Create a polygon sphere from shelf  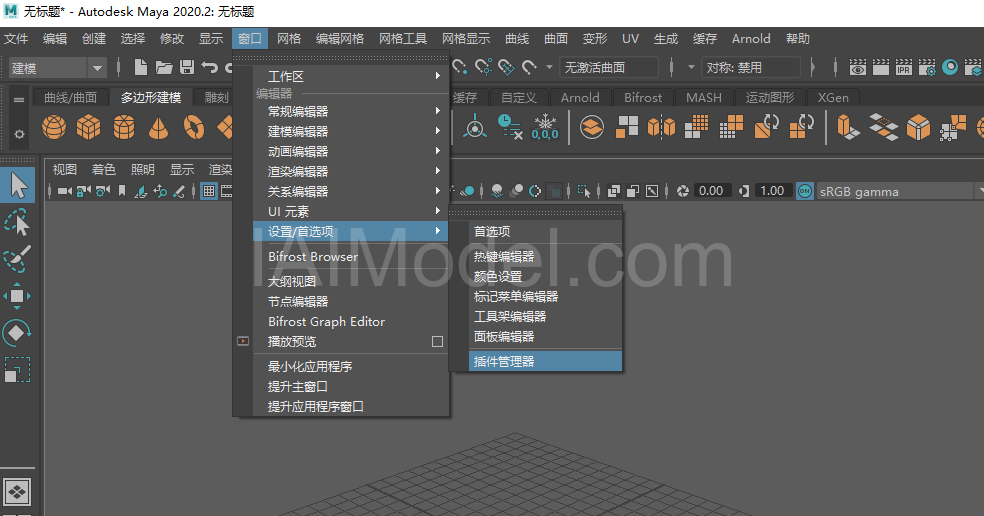[54, 127]
